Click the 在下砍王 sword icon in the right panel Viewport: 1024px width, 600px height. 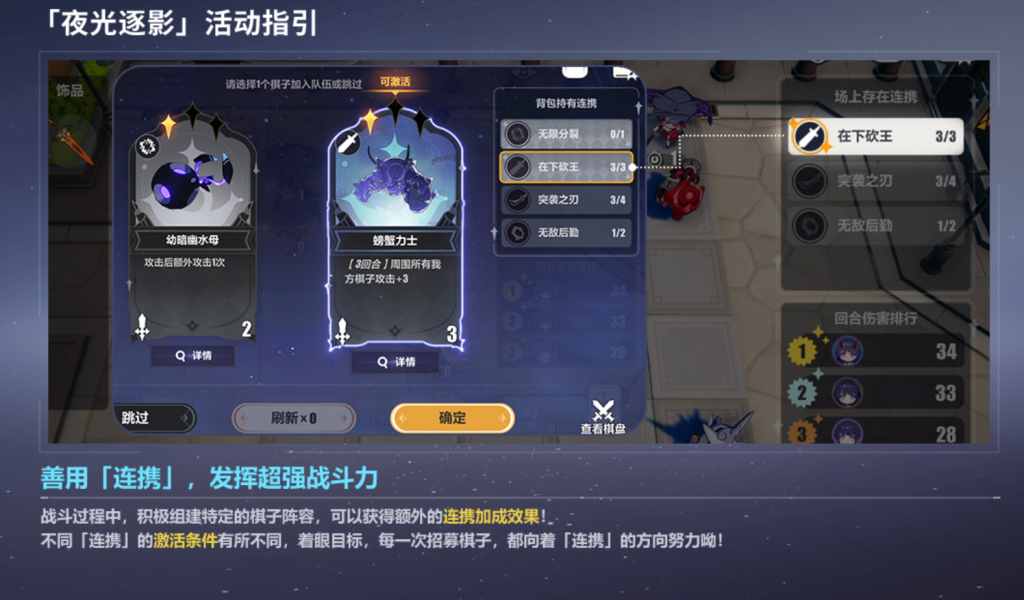[809, 136]
